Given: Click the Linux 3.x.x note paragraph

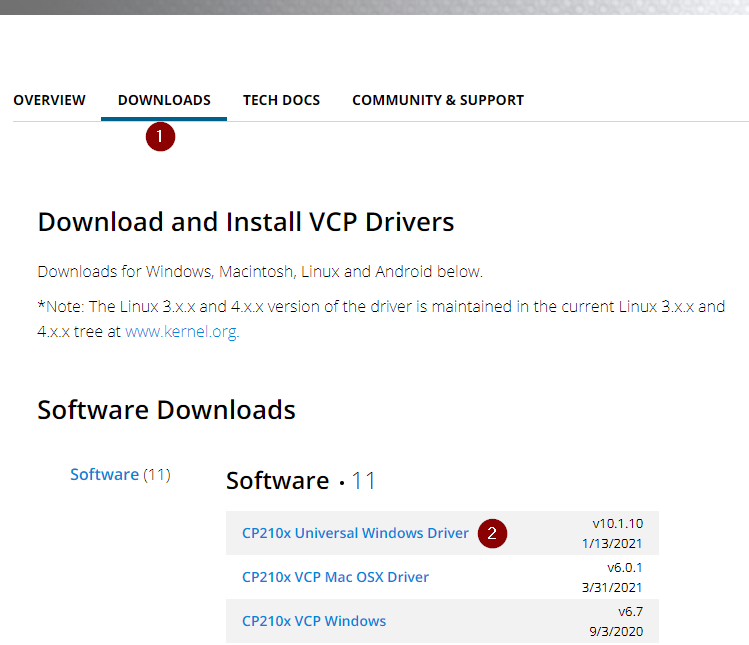Looking at the screenshot, I should click(x=381, y=319).
